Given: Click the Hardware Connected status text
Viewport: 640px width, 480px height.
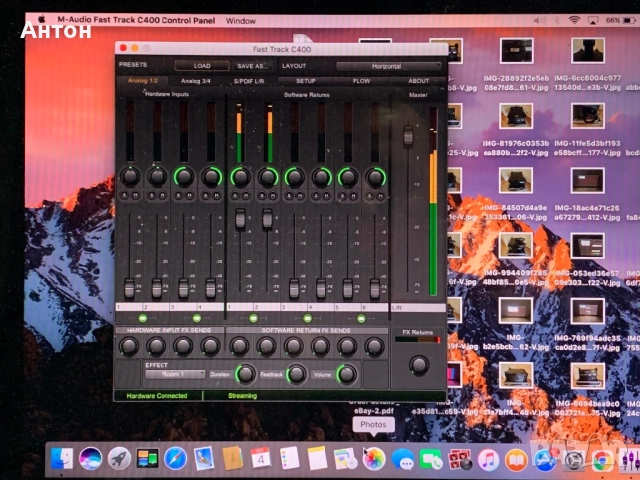Looking at the screenshot, I should (x=157, y=396).
